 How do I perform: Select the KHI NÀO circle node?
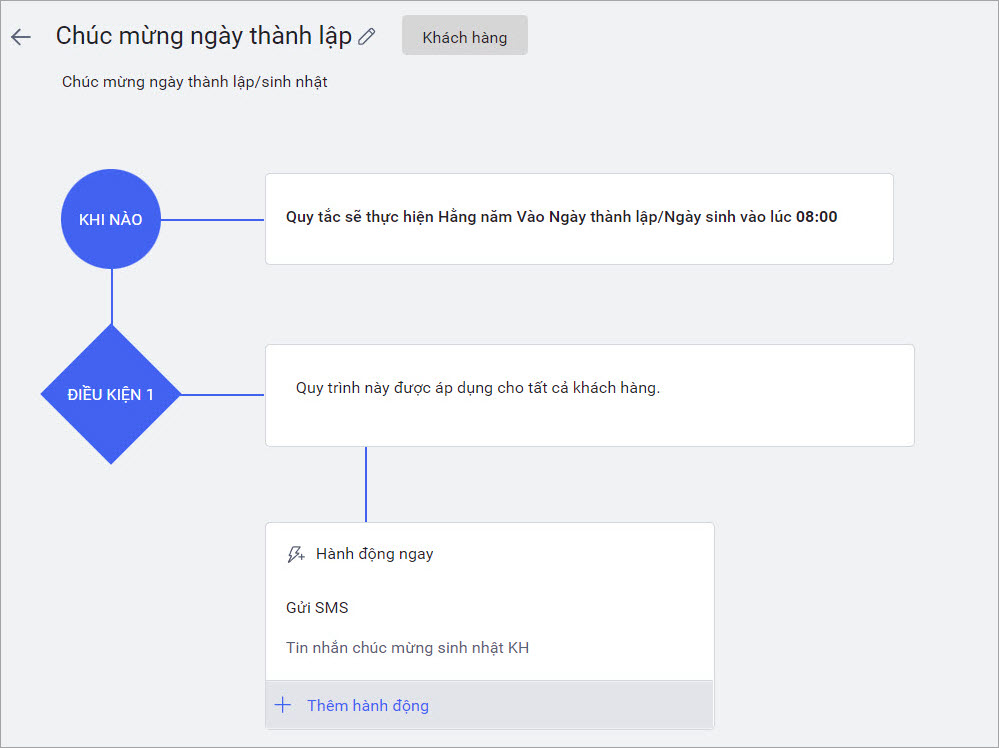(x=111, y=219)
